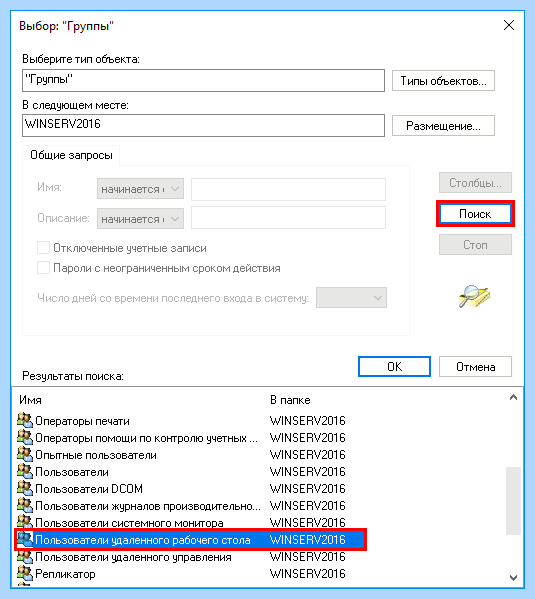Click the Имя column header
The height and width of the screenshot is (599, 535).
click(30, 400)
